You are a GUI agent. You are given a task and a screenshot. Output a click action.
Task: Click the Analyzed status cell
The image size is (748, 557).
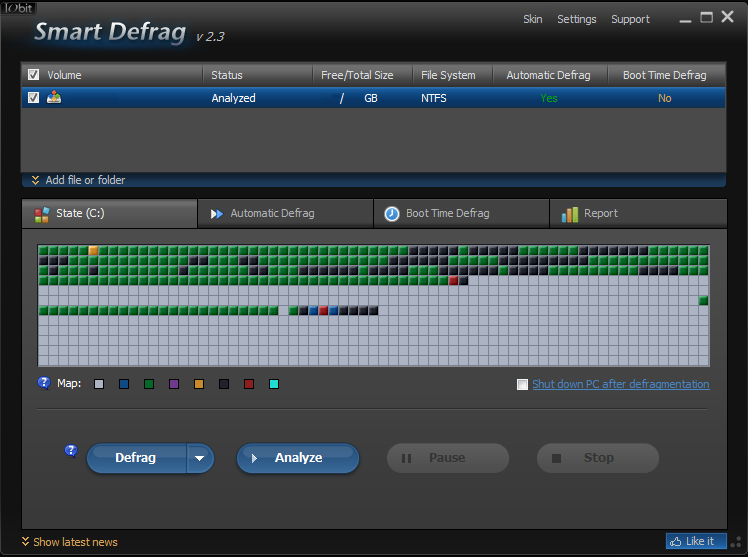point(233,98)
